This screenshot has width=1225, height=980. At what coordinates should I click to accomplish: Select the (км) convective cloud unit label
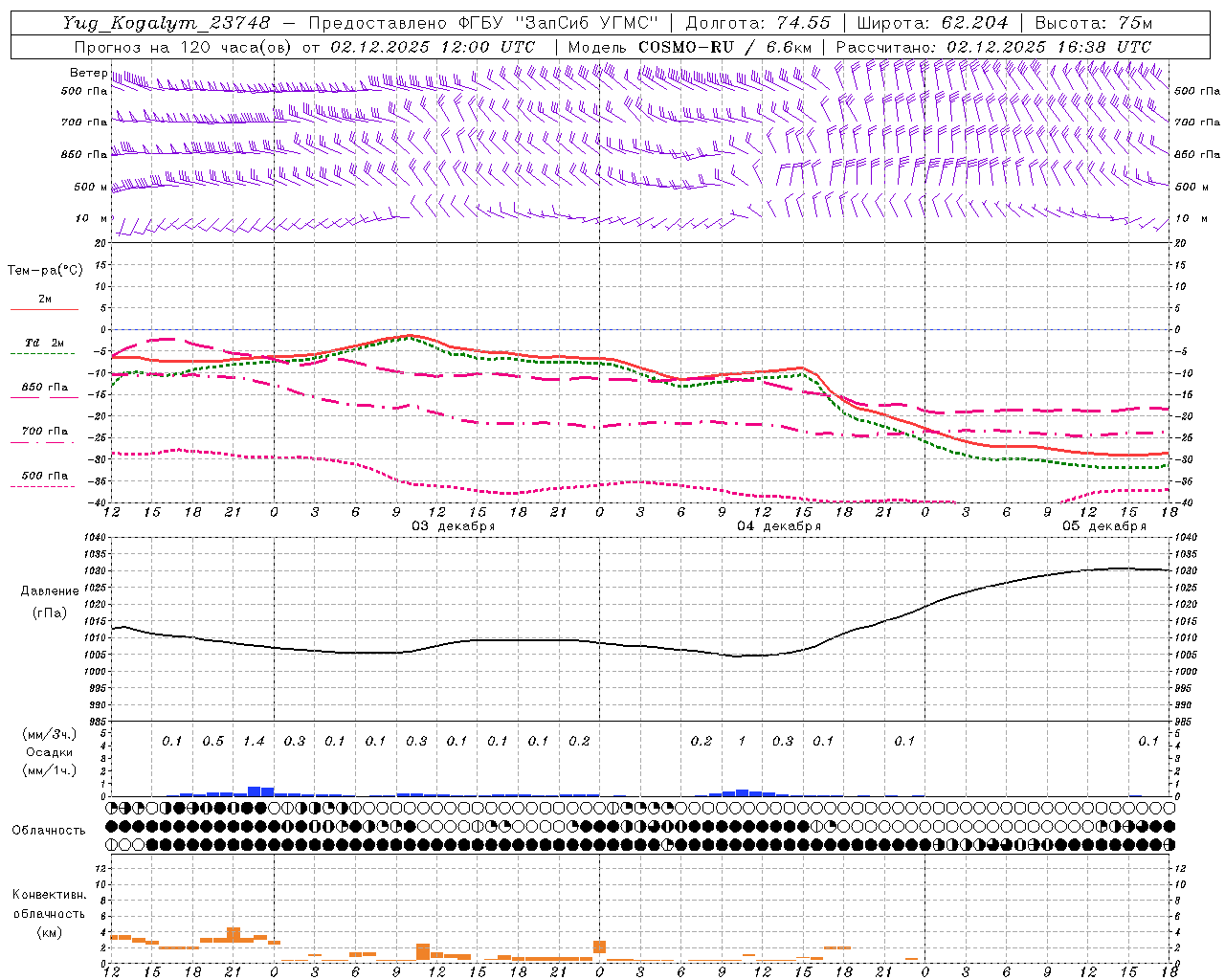pos(49,932)
